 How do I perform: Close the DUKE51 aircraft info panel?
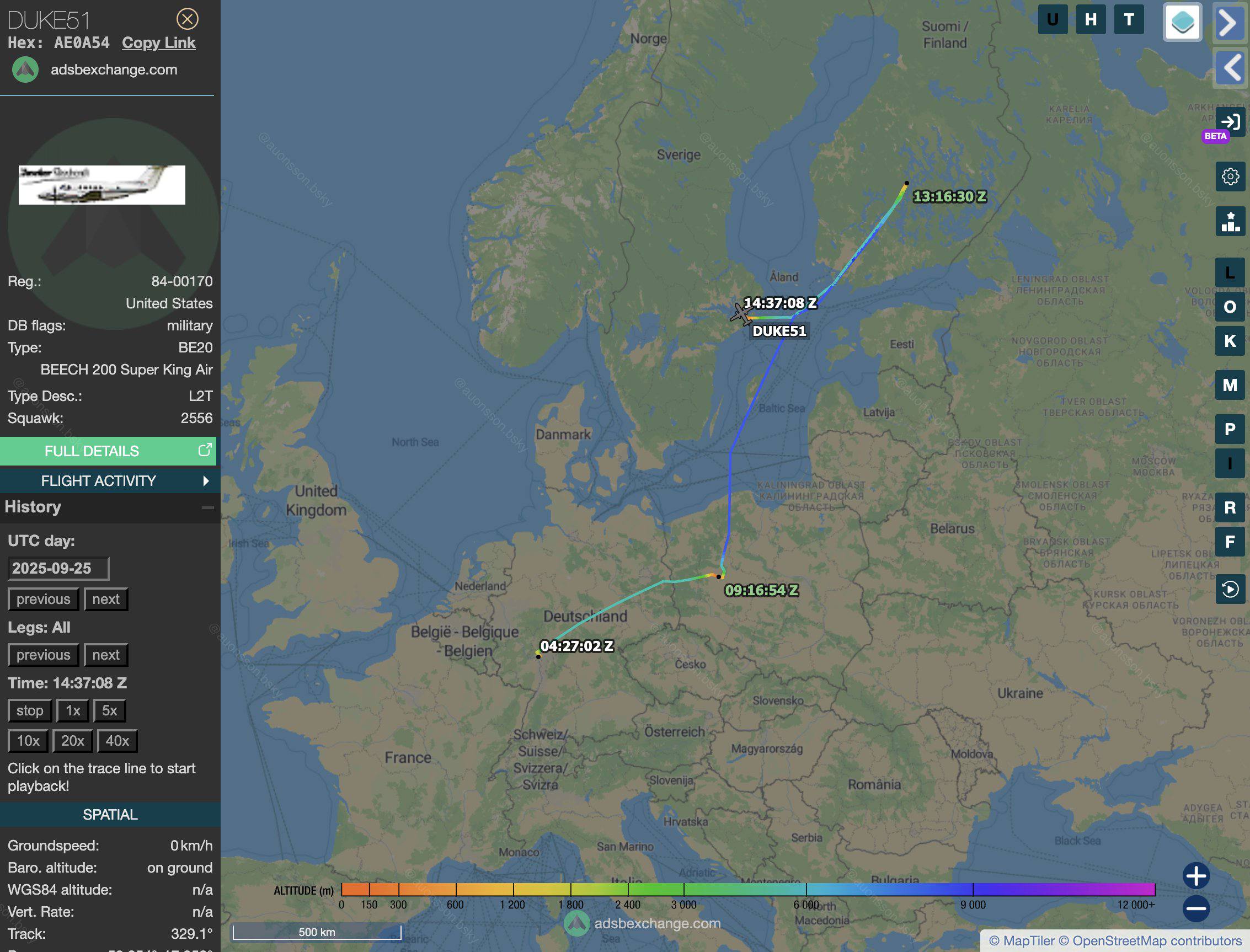pos(187,19)
